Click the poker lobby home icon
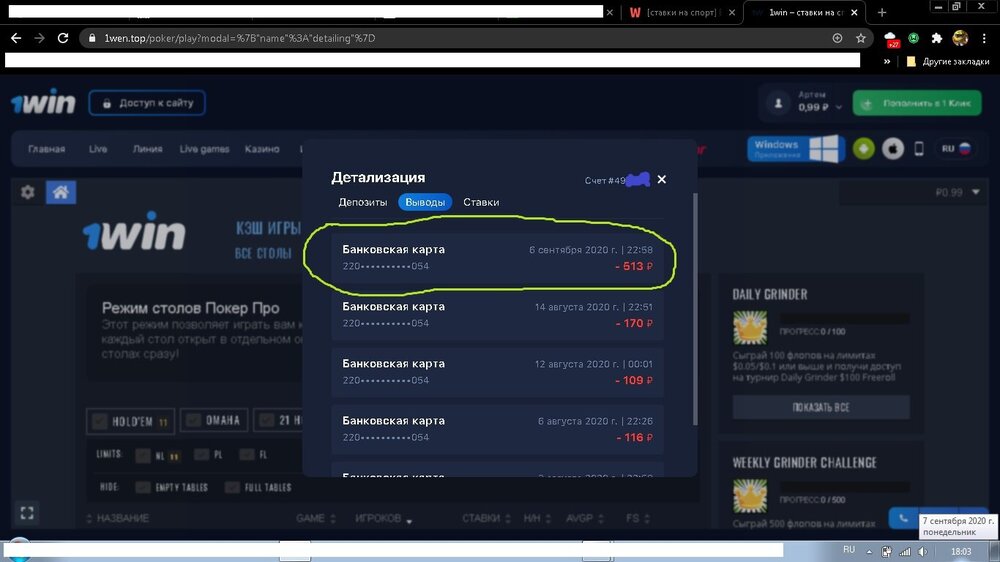 (x=60, y=192)
